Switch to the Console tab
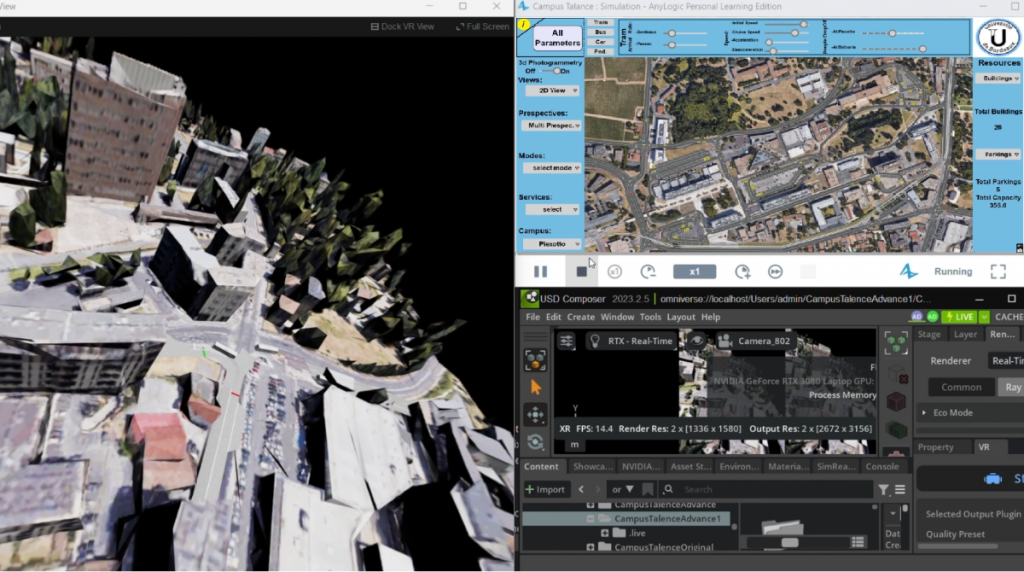The image size is (1024, 572). pyautogui.click(x=881, y=466)
